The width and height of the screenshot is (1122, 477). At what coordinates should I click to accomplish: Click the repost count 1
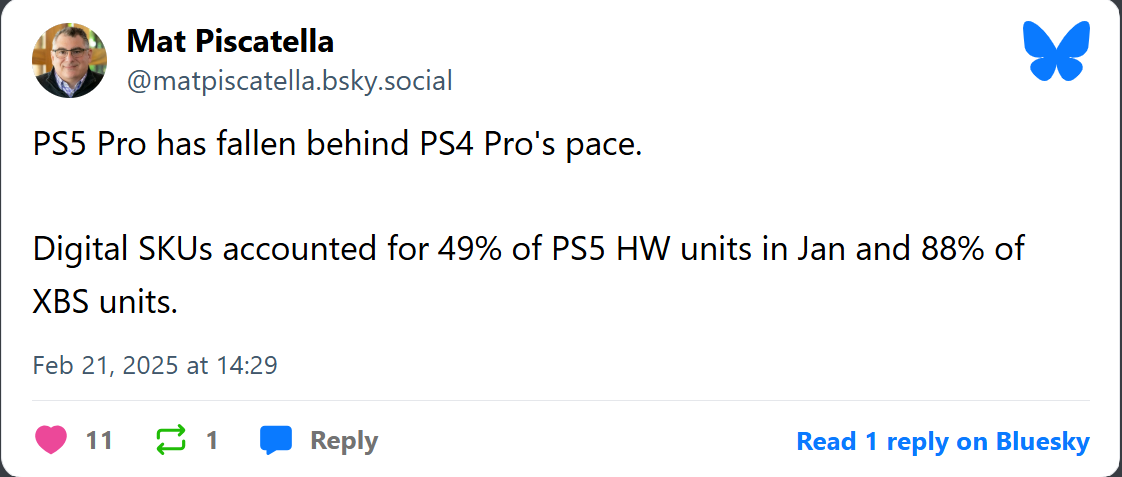[x=212, y=441]
